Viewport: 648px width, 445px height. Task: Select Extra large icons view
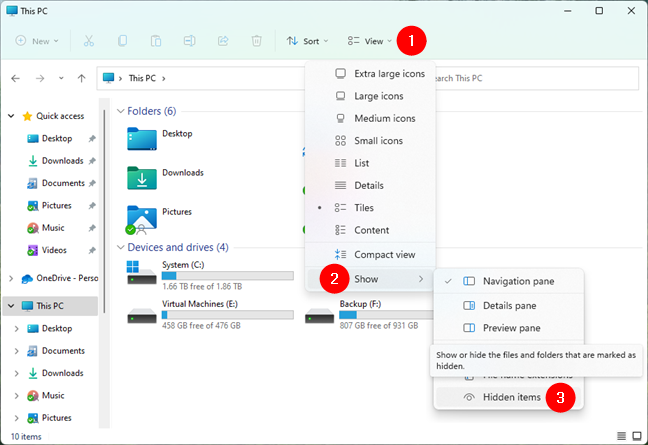(x=370, y=74)
